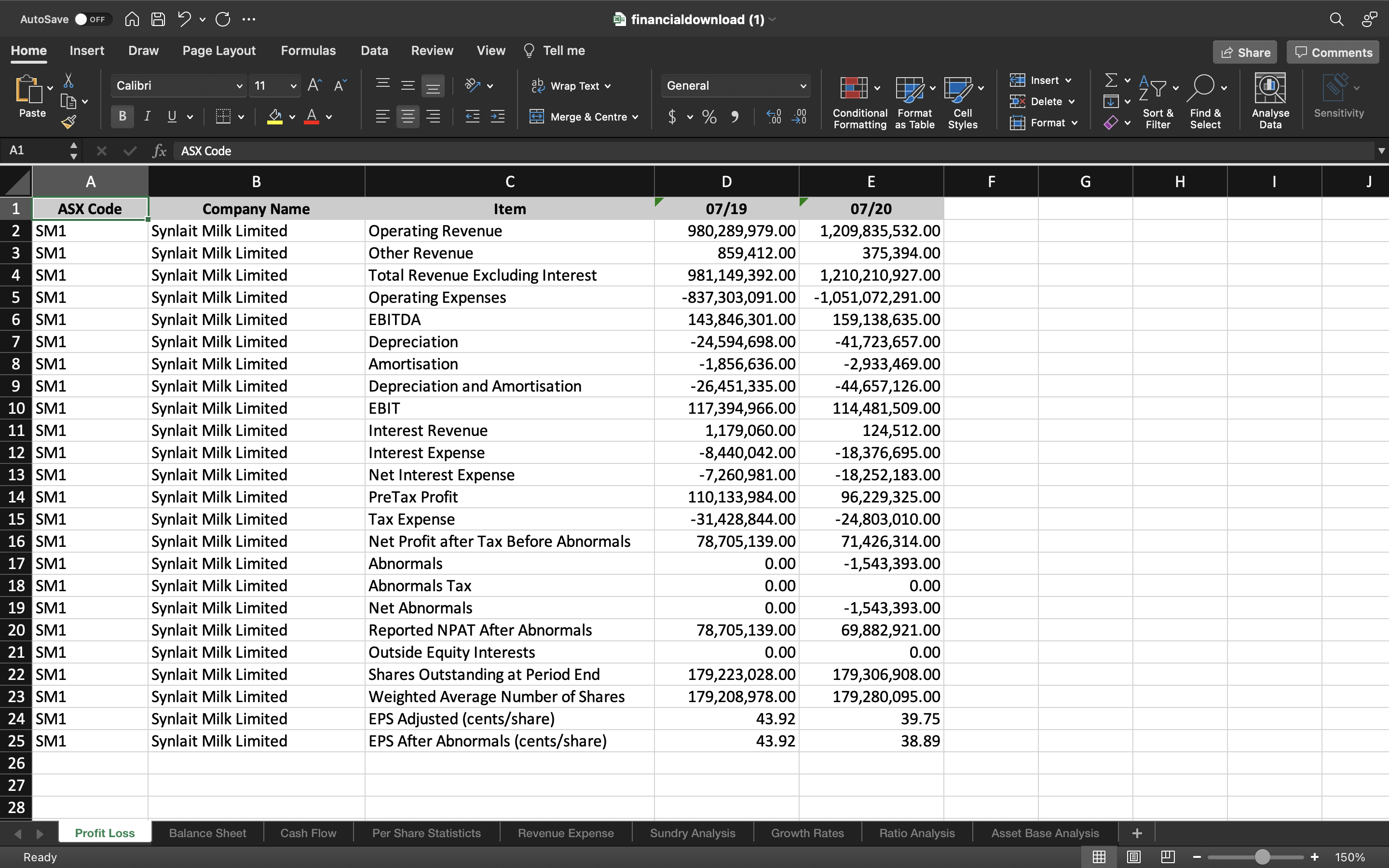Open the Balance Sheet worksheet
This screenshot has width=1389, height=868.
coord(207,832)
